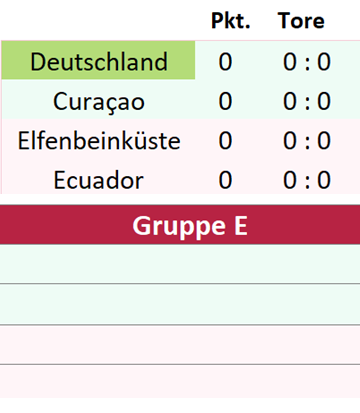
Task: Select Ecuador's points value
Action: coord(225,180)
